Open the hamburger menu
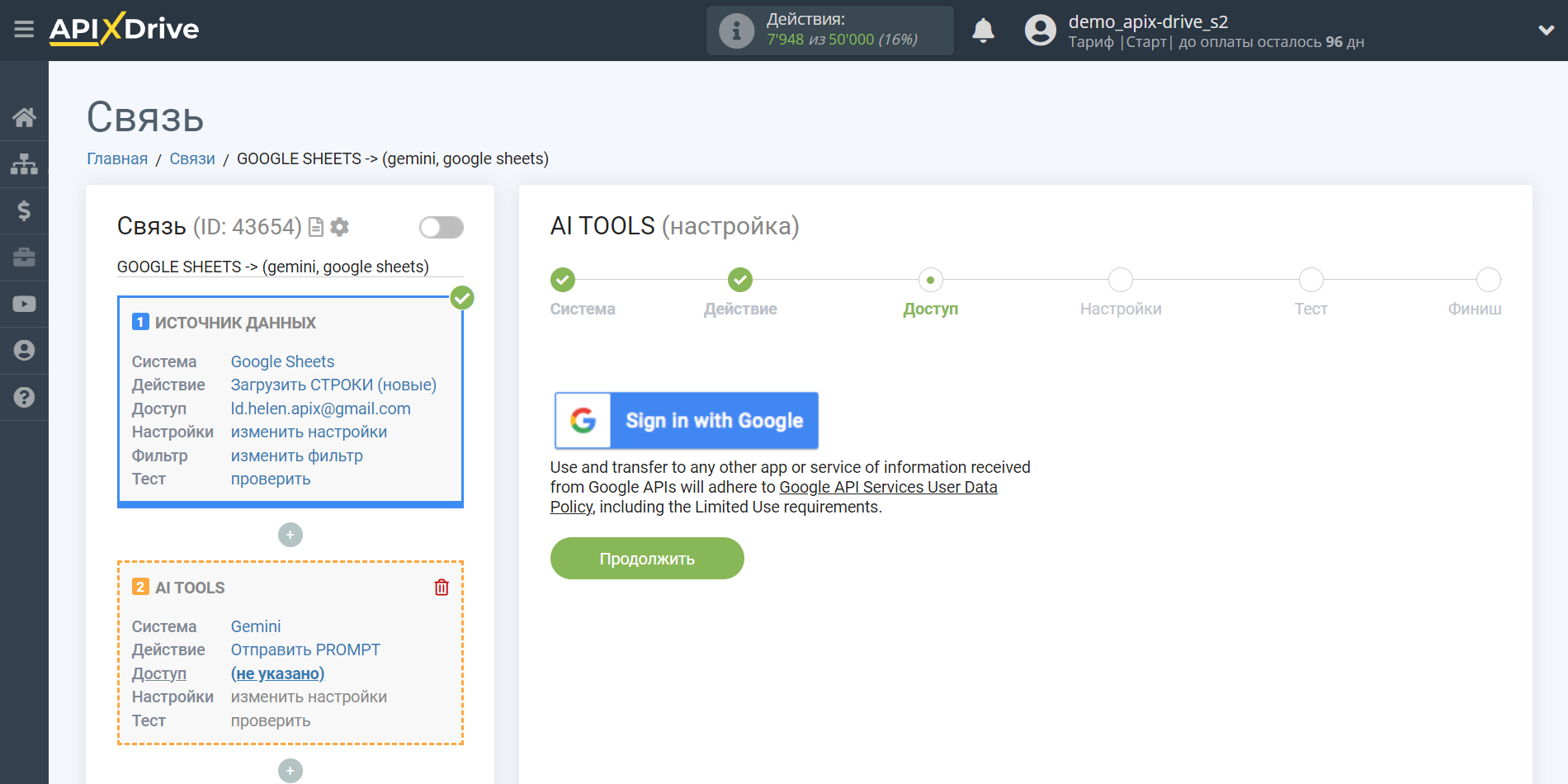This screenshot has height=784, width=1568. click(24, 30)
